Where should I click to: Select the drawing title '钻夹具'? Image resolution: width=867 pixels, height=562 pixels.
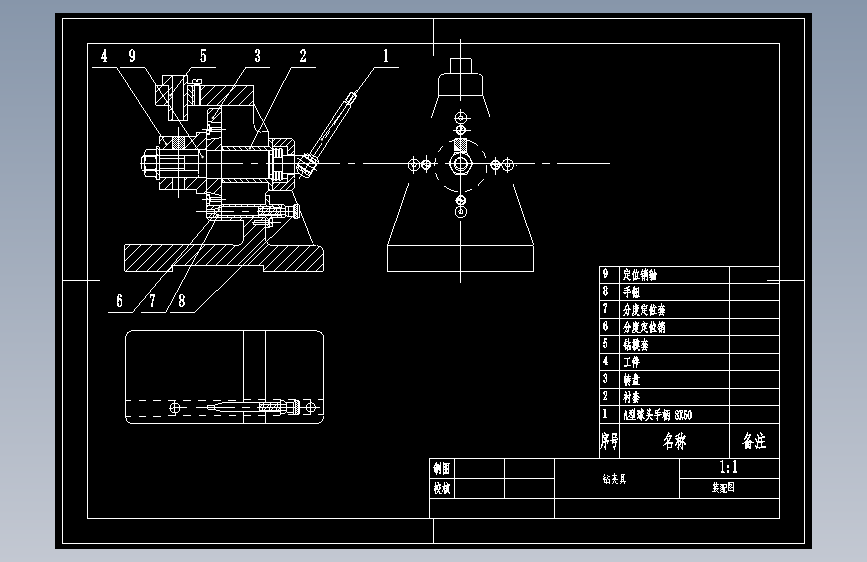click(614, 479)
